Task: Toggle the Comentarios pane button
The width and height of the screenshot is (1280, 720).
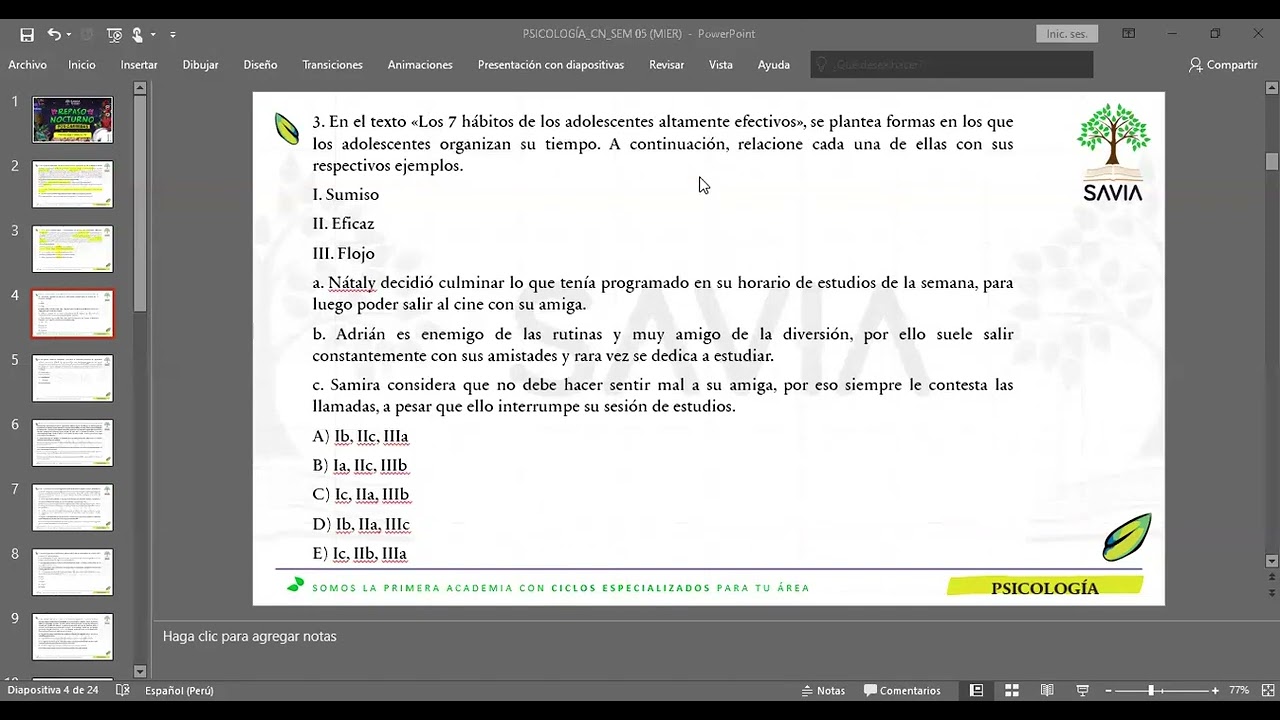Action: coord(902,690)
